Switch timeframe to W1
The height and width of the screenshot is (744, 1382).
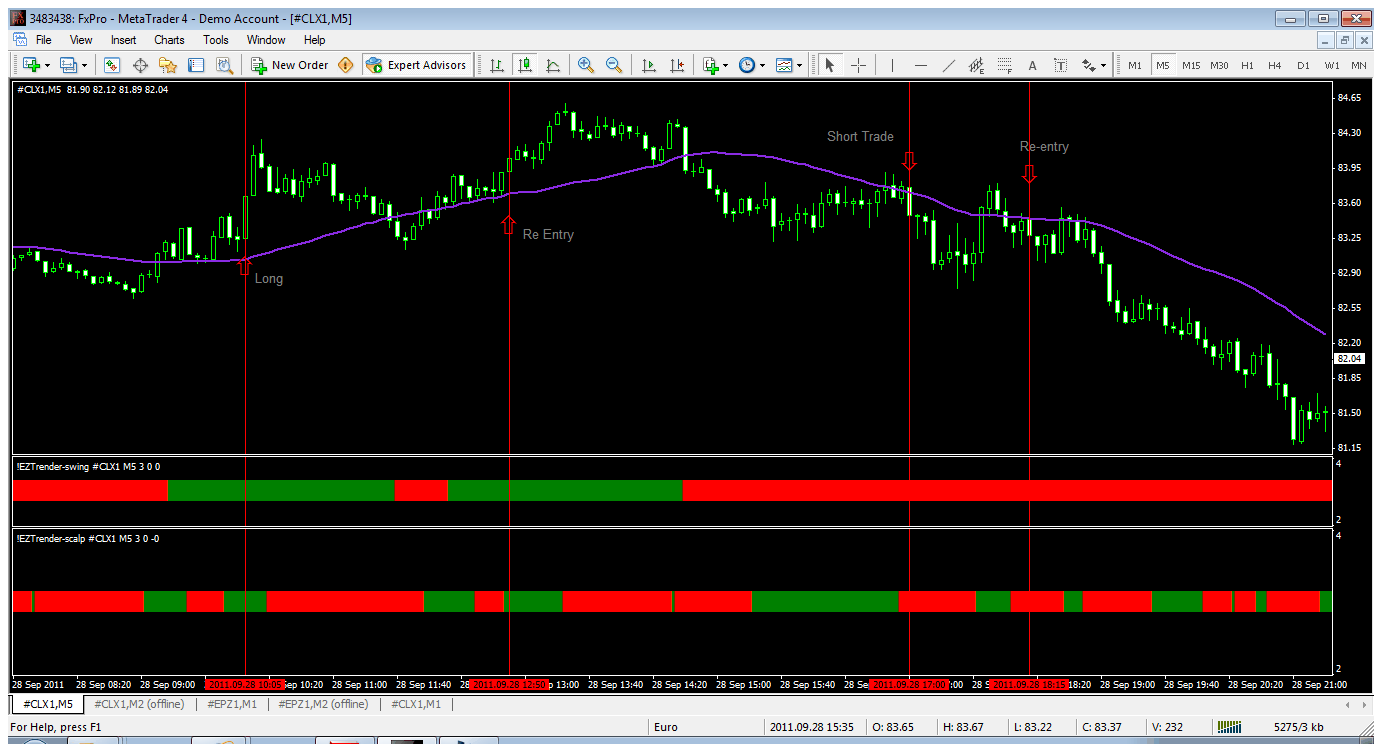[1332, 65]
